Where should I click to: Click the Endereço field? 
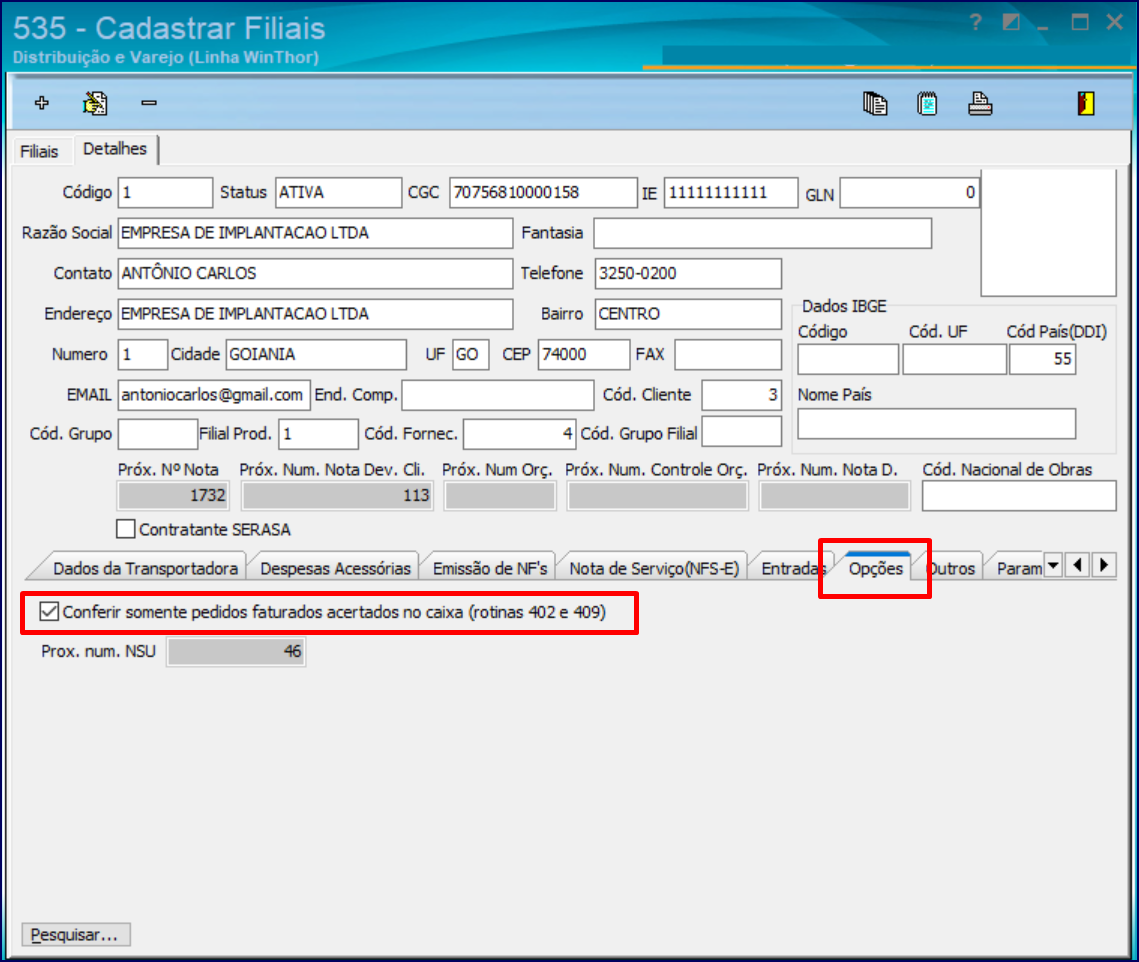pos(315,314)
